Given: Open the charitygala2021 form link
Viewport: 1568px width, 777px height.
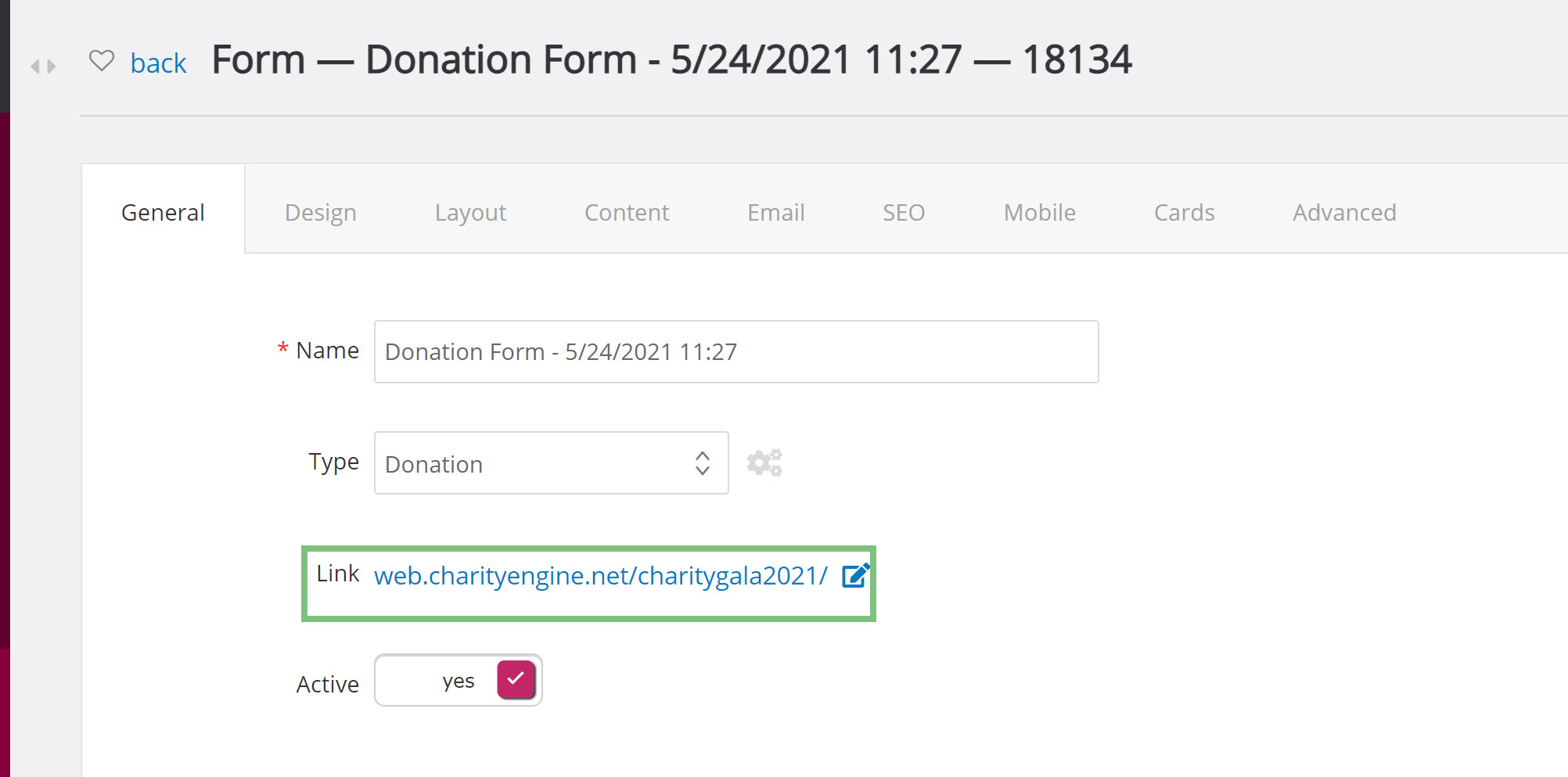Looking at the screenshot, I should pyautogui.click(x=600, y=576).
